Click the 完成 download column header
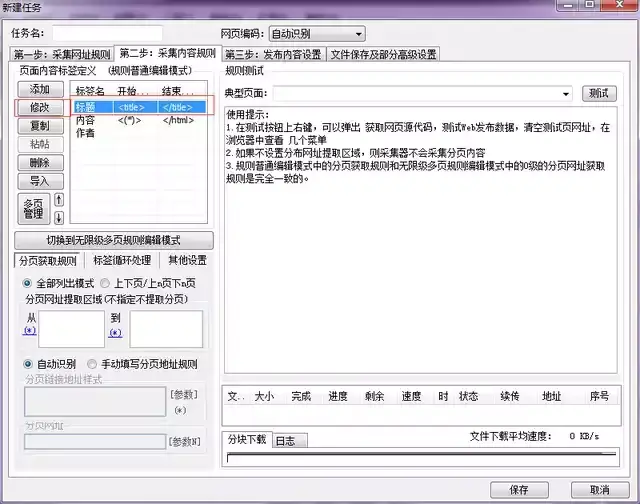The image size is (640, 504). tap(301, 396)
